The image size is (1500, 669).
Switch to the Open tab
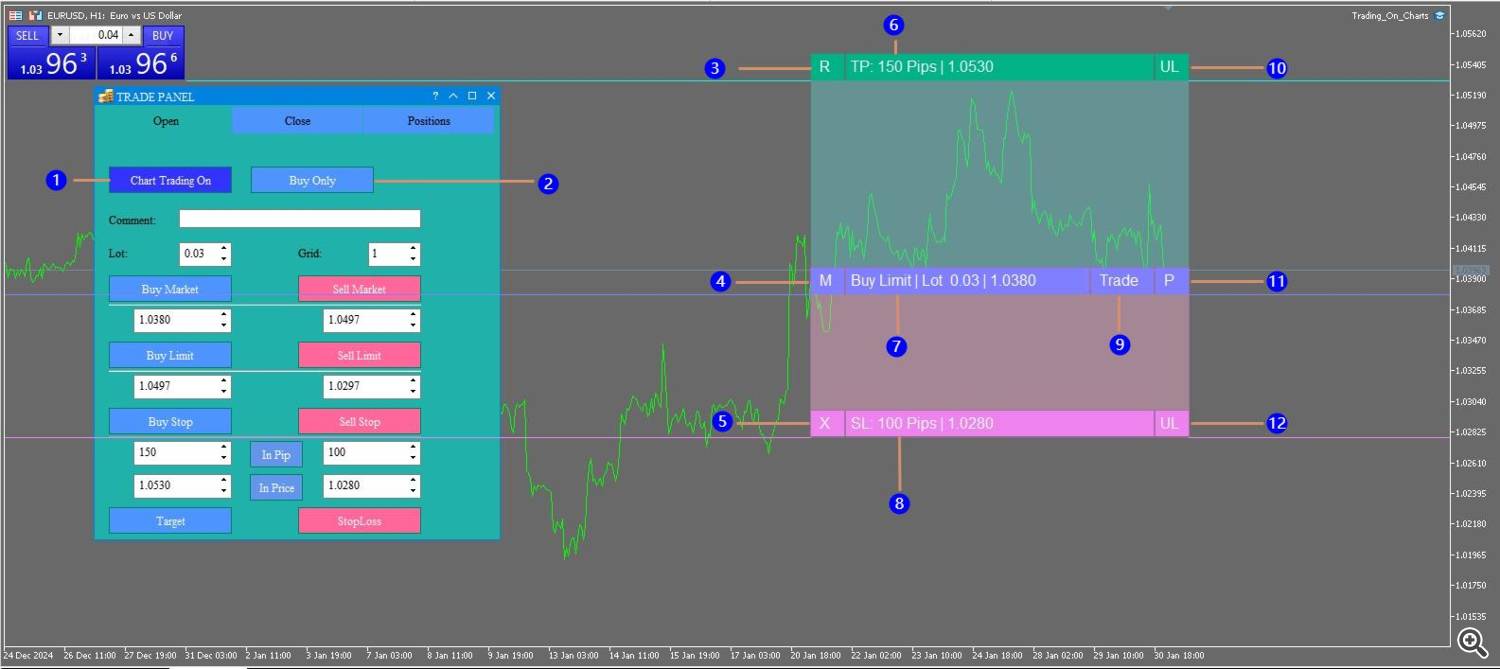tap(166, 121)
